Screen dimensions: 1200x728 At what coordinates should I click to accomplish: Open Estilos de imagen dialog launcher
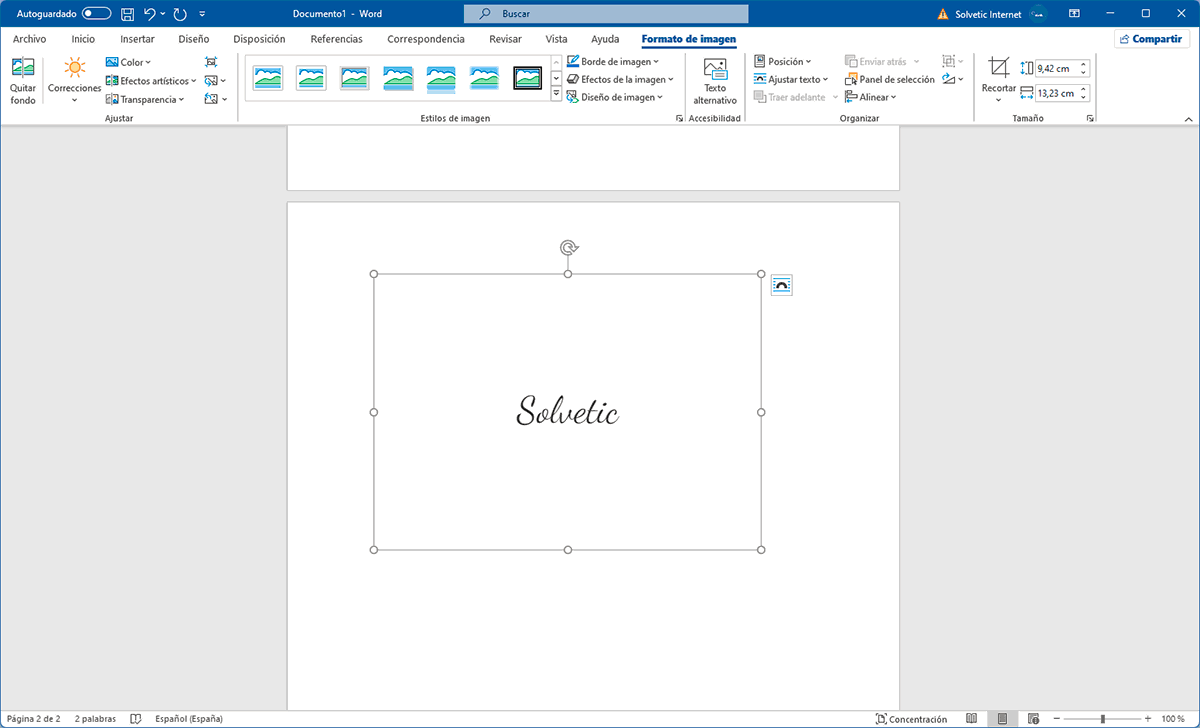(x=679, y=118)
